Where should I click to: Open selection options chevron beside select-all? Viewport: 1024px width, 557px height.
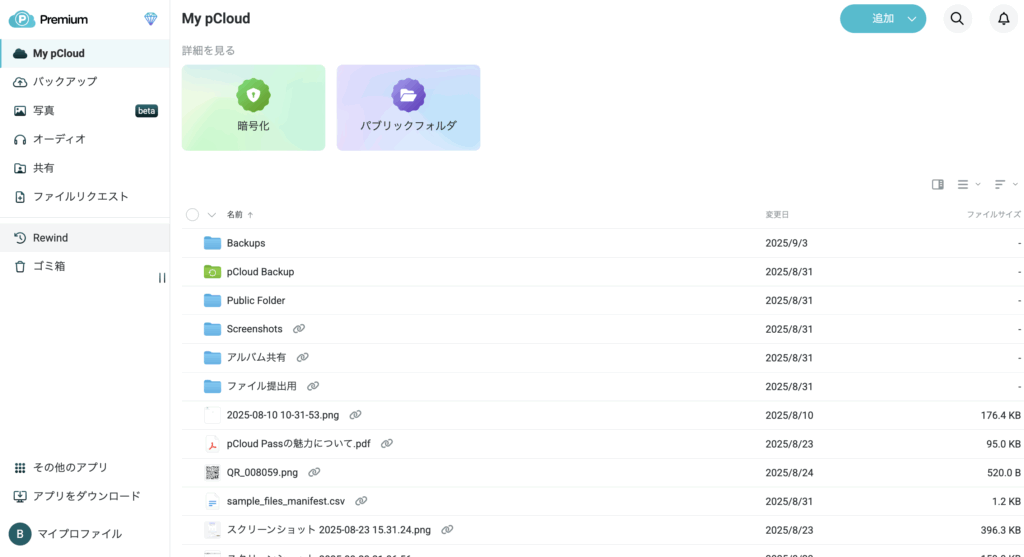(x=212, y=215)
